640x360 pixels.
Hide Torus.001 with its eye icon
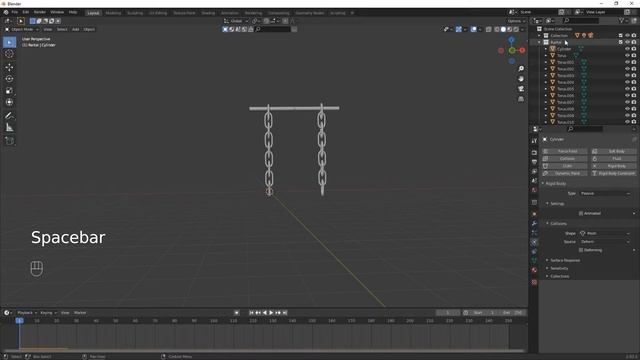point(627,62)
